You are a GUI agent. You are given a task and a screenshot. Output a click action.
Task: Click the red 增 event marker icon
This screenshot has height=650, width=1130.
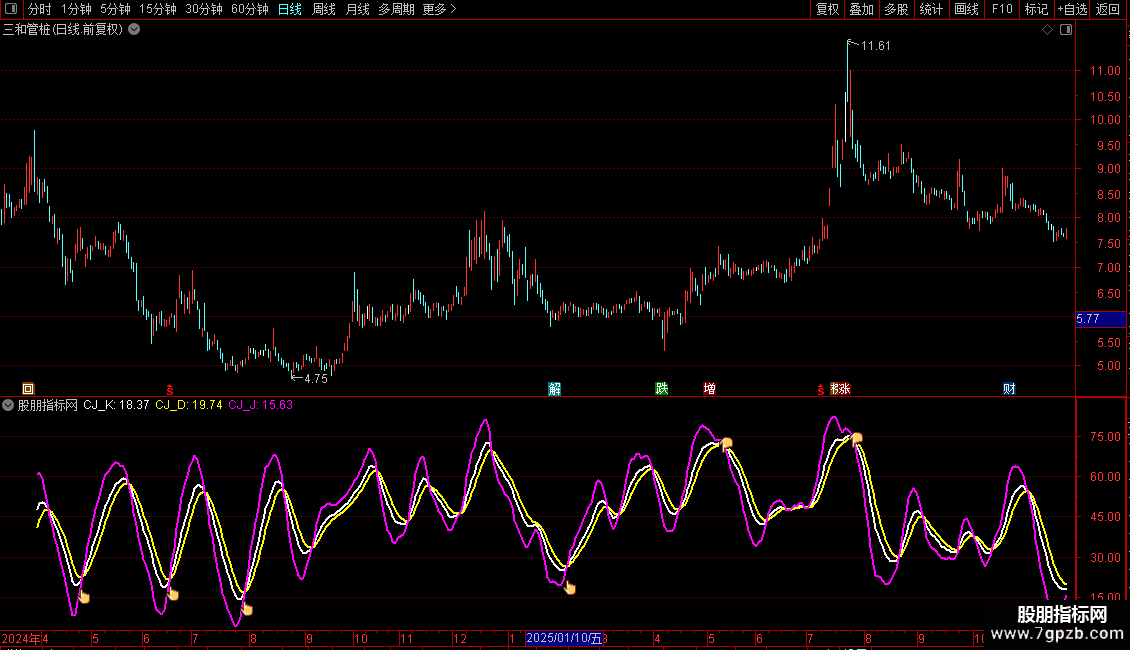(709, 388)
